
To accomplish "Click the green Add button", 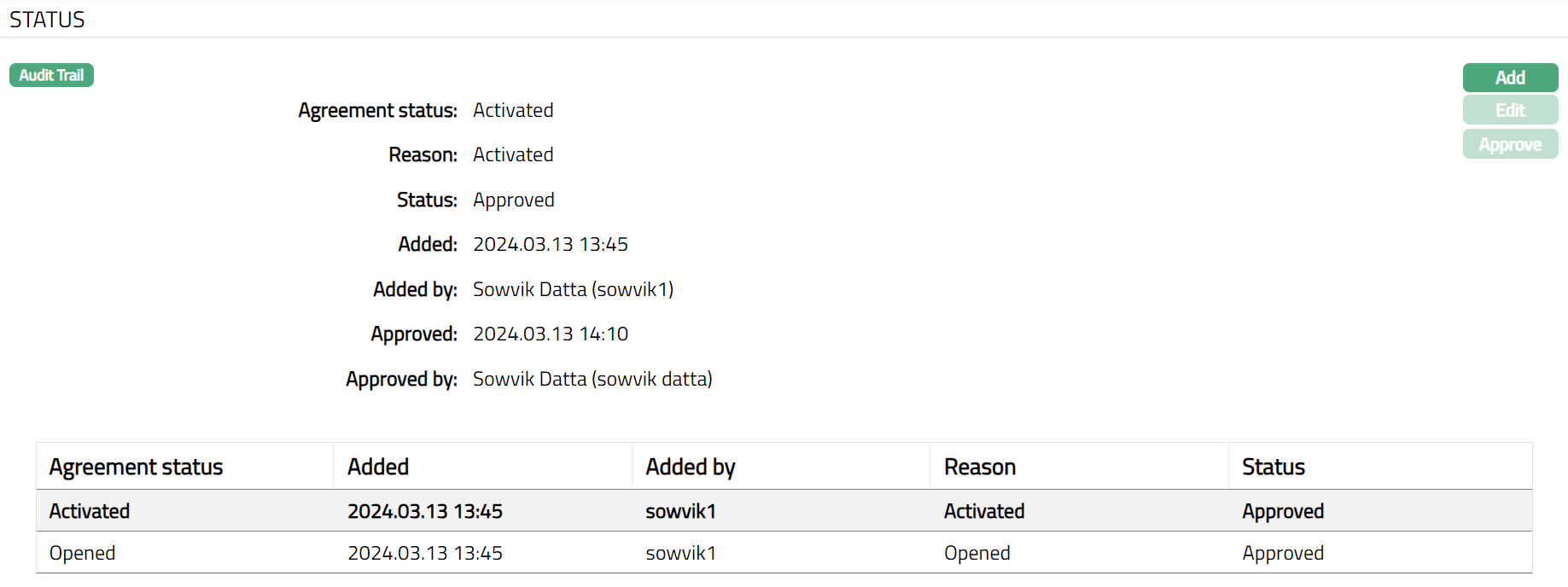I will [1509, 78].
